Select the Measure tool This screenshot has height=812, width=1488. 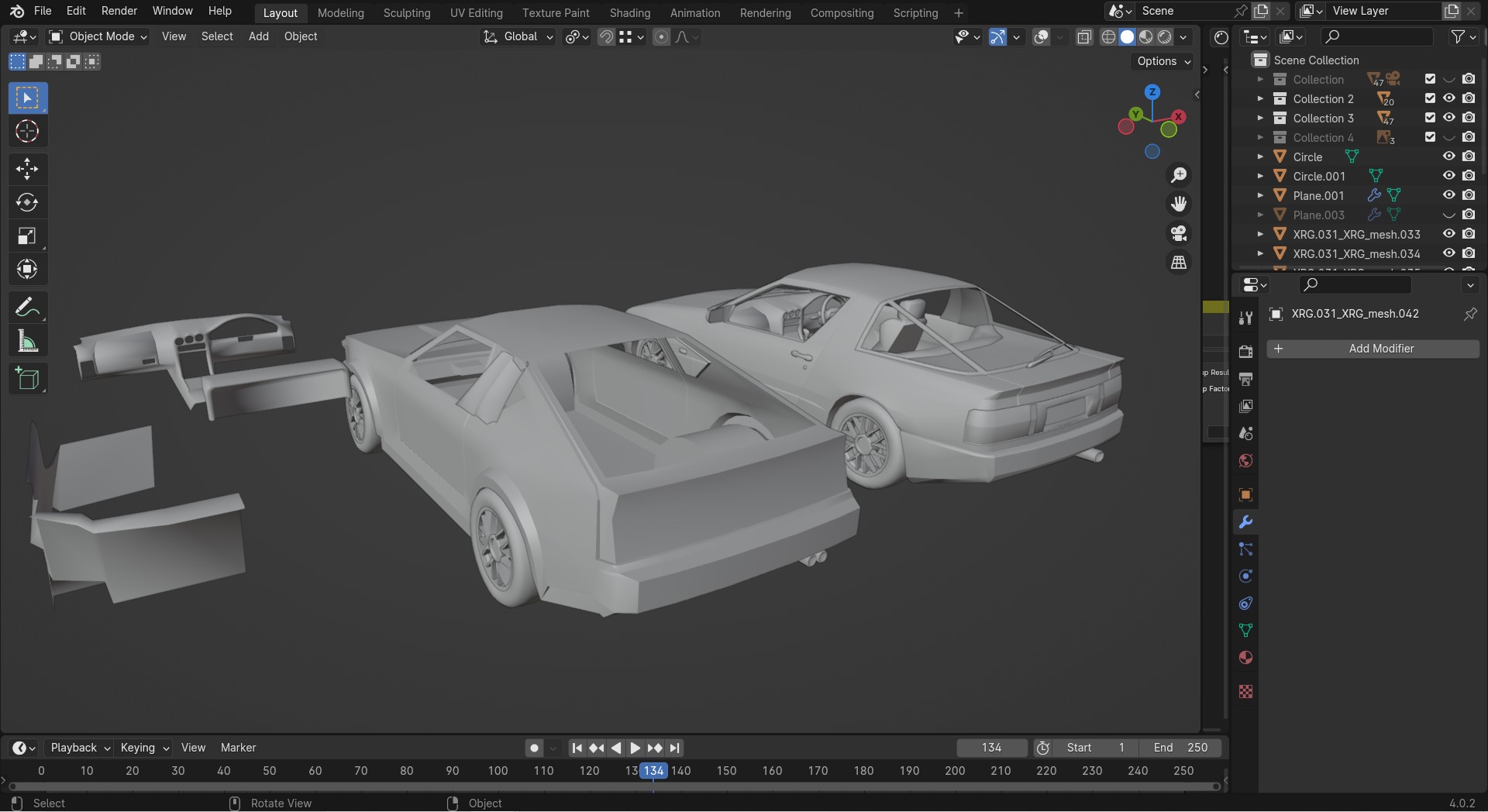[x=27, y=341]
